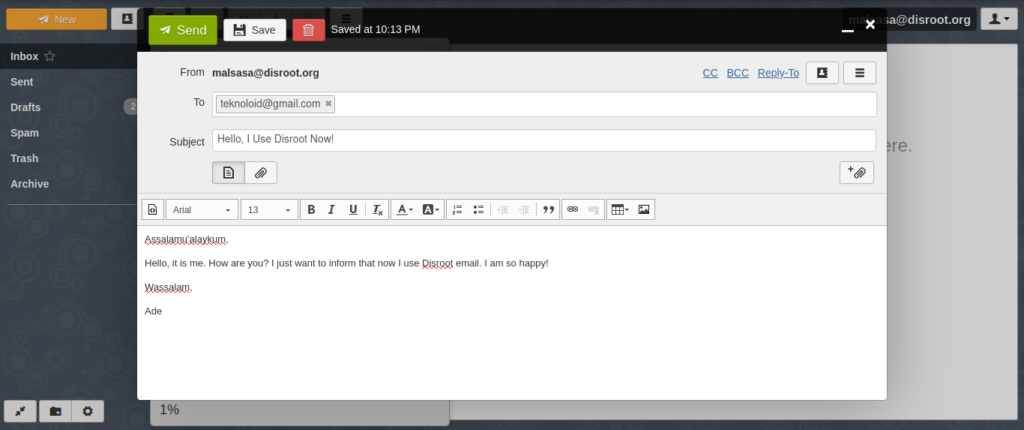The image size is (1024, 430).
Task: Open the background toolbar hamburger menu
Action: [x=346, y=19]
